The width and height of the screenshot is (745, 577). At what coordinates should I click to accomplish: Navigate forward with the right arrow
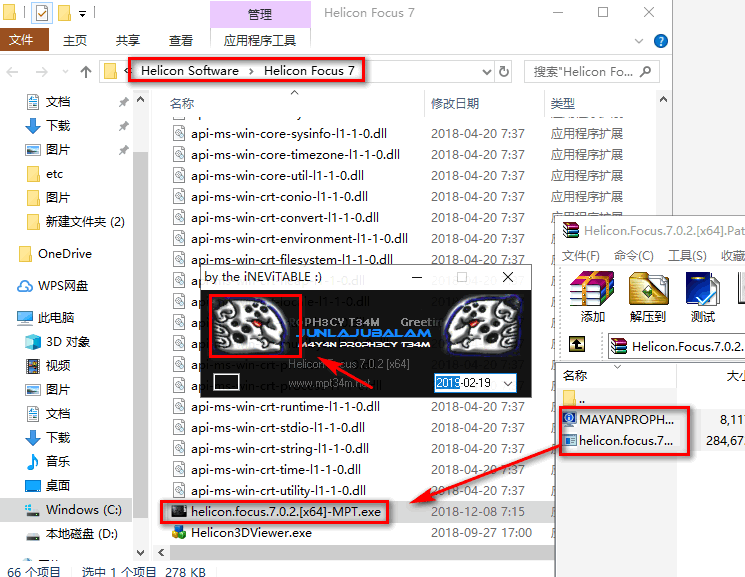pos(42,72)
